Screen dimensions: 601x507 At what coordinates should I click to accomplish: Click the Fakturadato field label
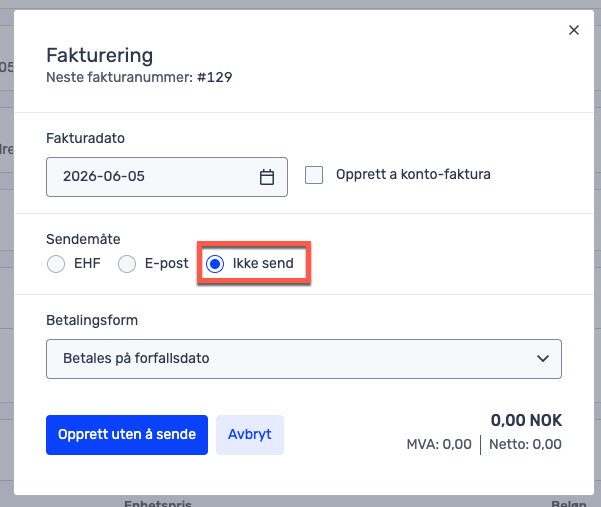pos(85,138)
